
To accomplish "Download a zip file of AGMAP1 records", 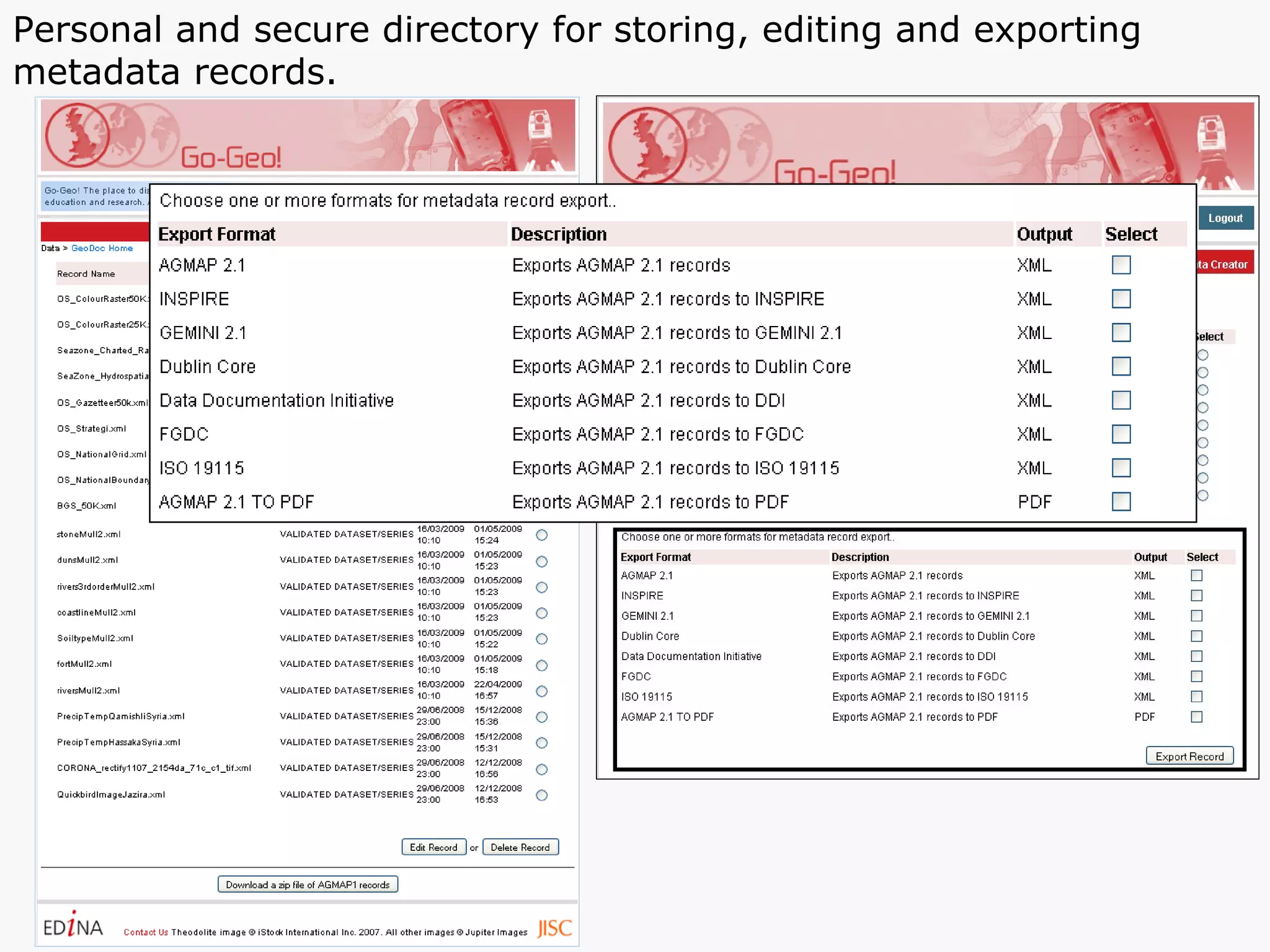I will (308, 884).
